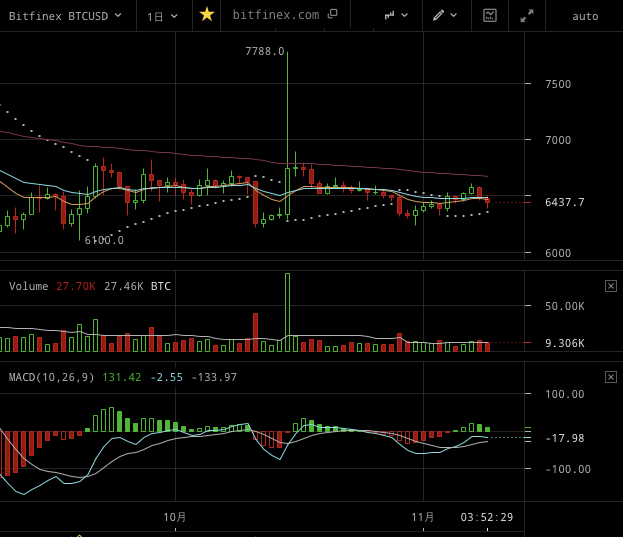Click the 7788.0 high price label

tap(265, 51)
